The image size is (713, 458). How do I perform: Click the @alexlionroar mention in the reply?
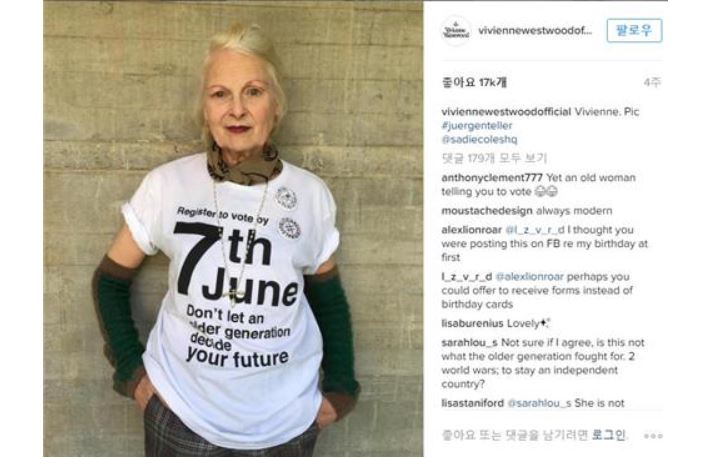pyautogui.click(x=529, y=277)
